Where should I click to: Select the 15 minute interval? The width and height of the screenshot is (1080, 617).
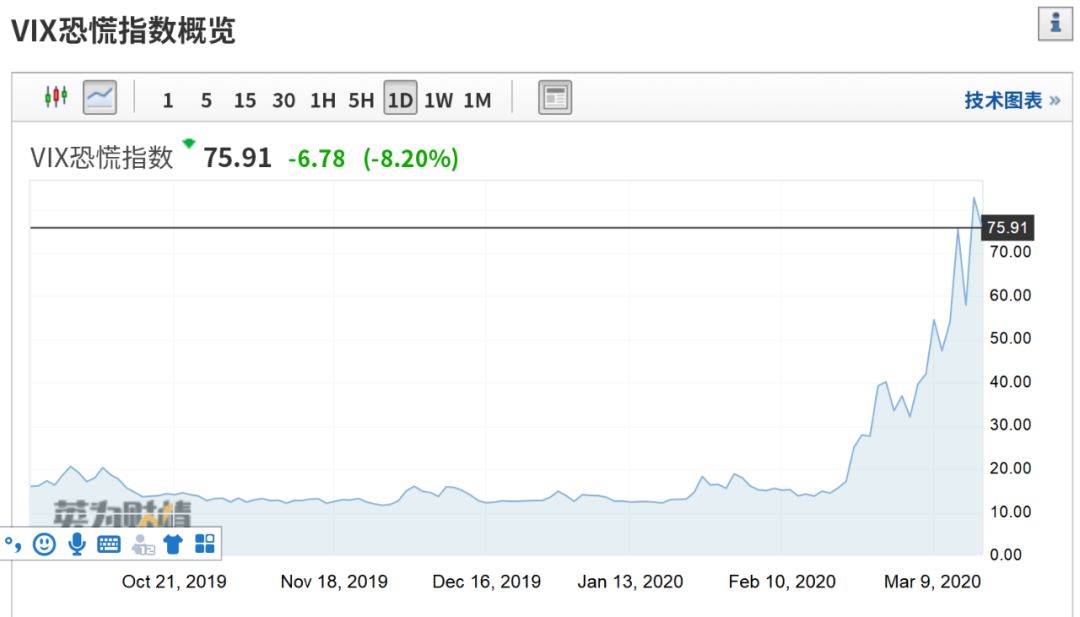pos(245,101)
